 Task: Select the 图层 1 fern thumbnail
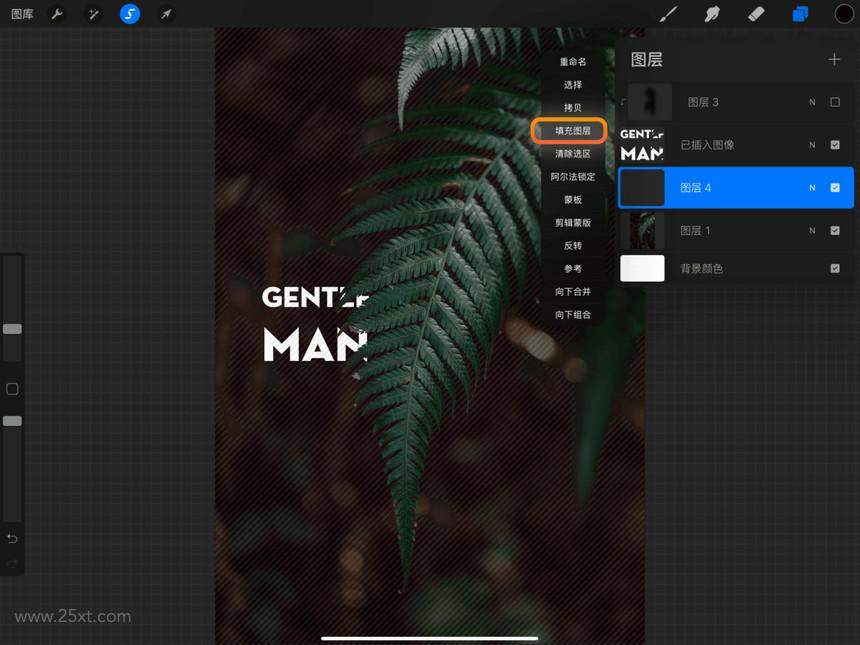coord(642,230)
